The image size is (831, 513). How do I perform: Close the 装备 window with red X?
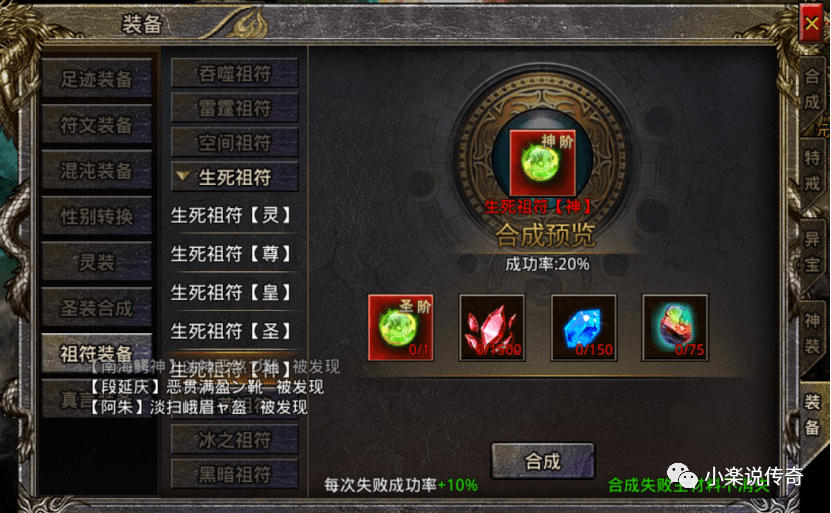tap(811, 23)
